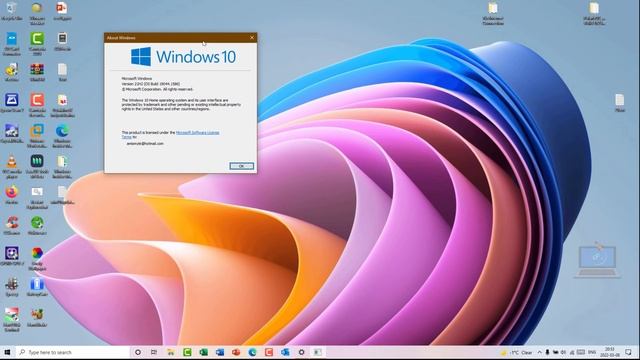Open the Recycle Bin desktop icon
The height and width of the screenshot is (360, 640).
click(x=11, y=11)
